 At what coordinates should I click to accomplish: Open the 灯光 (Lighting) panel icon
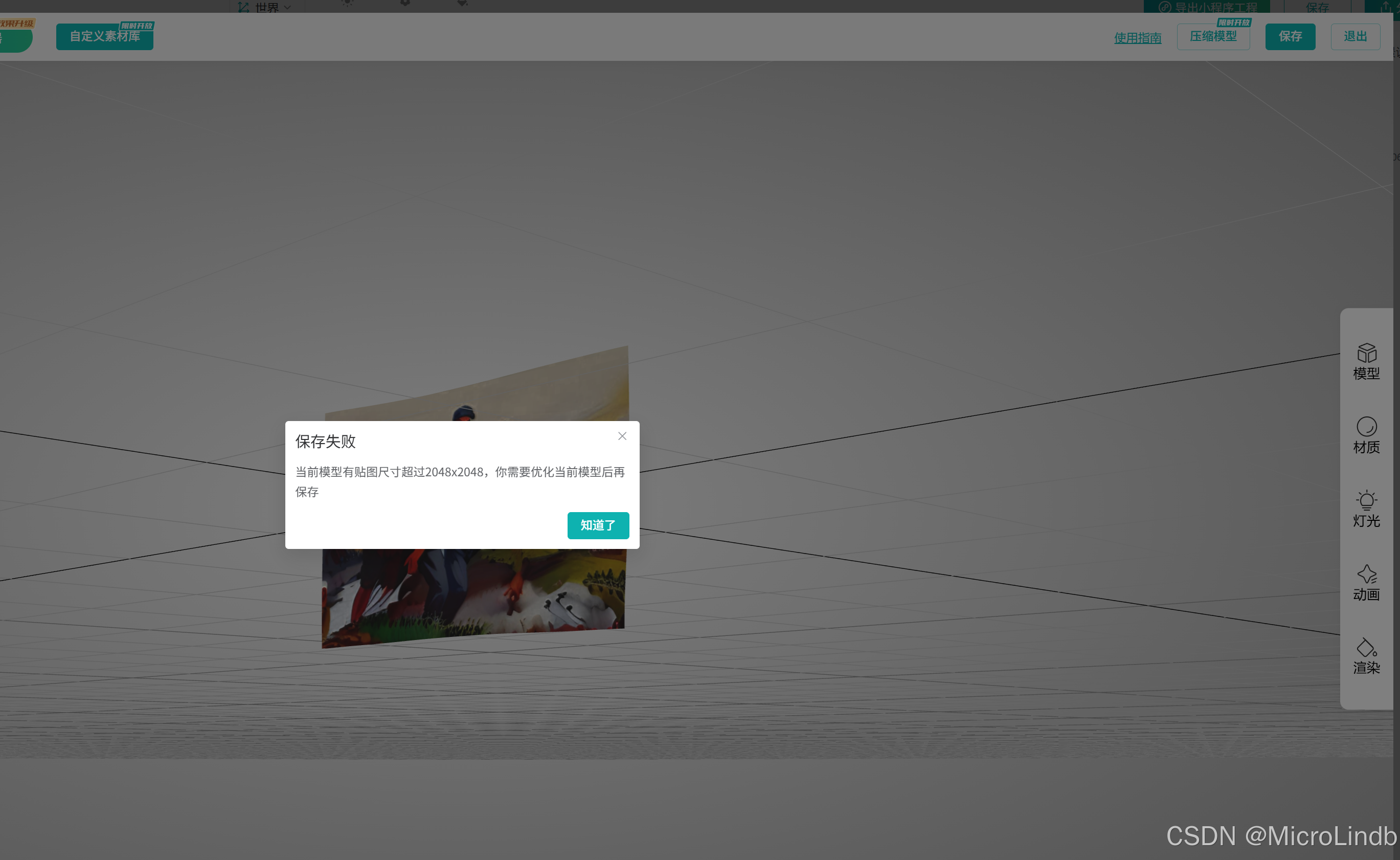[1366, 508]
